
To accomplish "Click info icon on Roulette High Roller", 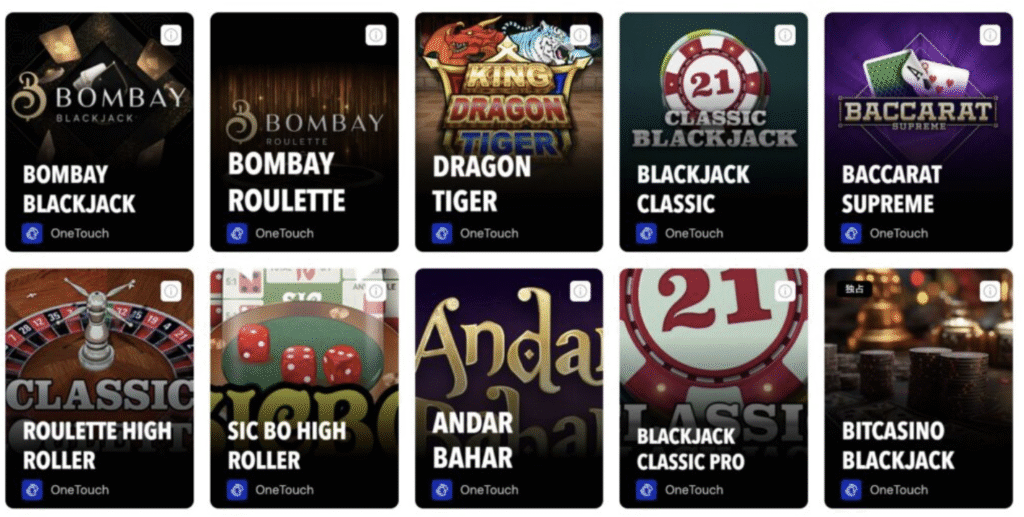I will point(171,291).
